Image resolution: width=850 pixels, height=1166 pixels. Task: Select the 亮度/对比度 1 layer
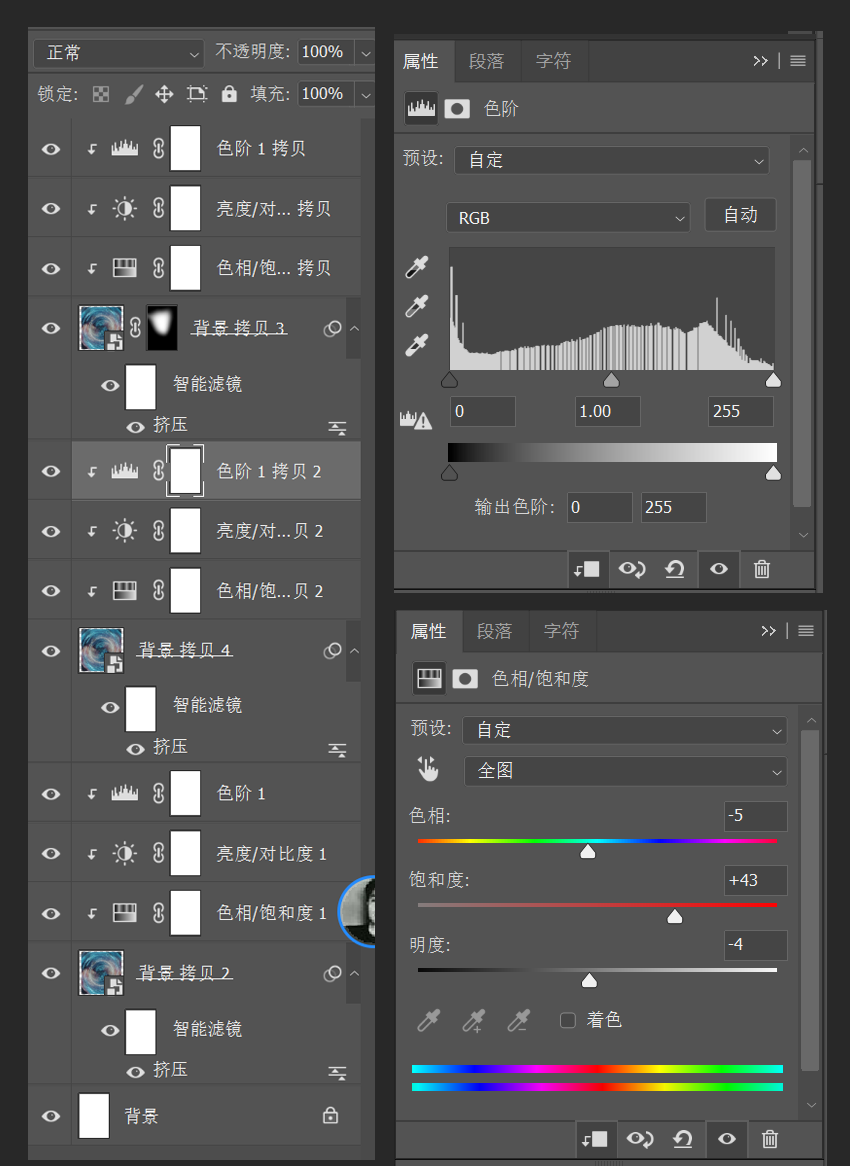pos(216,854)
